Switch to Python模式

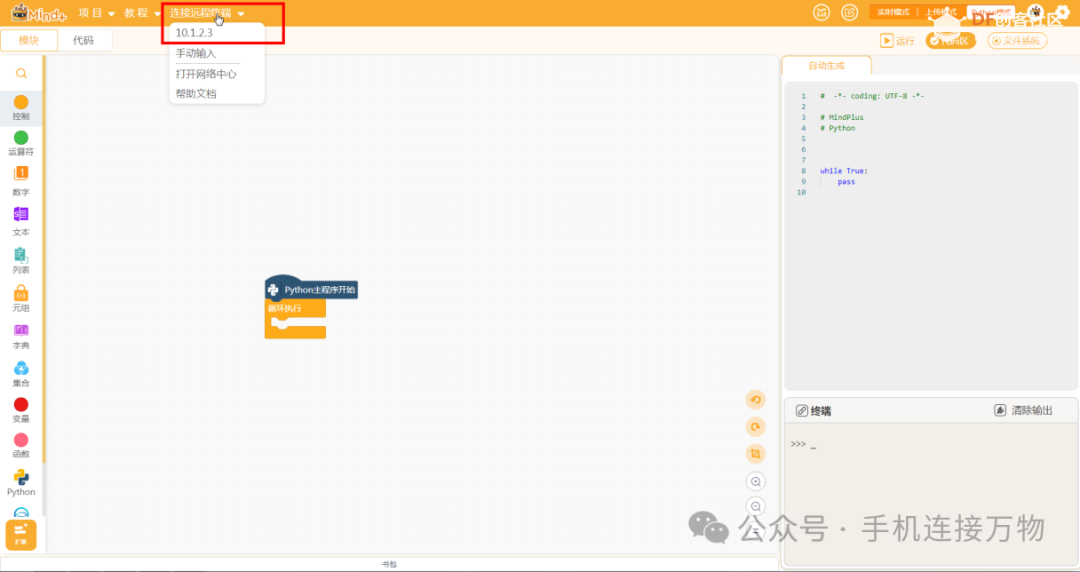[990, 12]
